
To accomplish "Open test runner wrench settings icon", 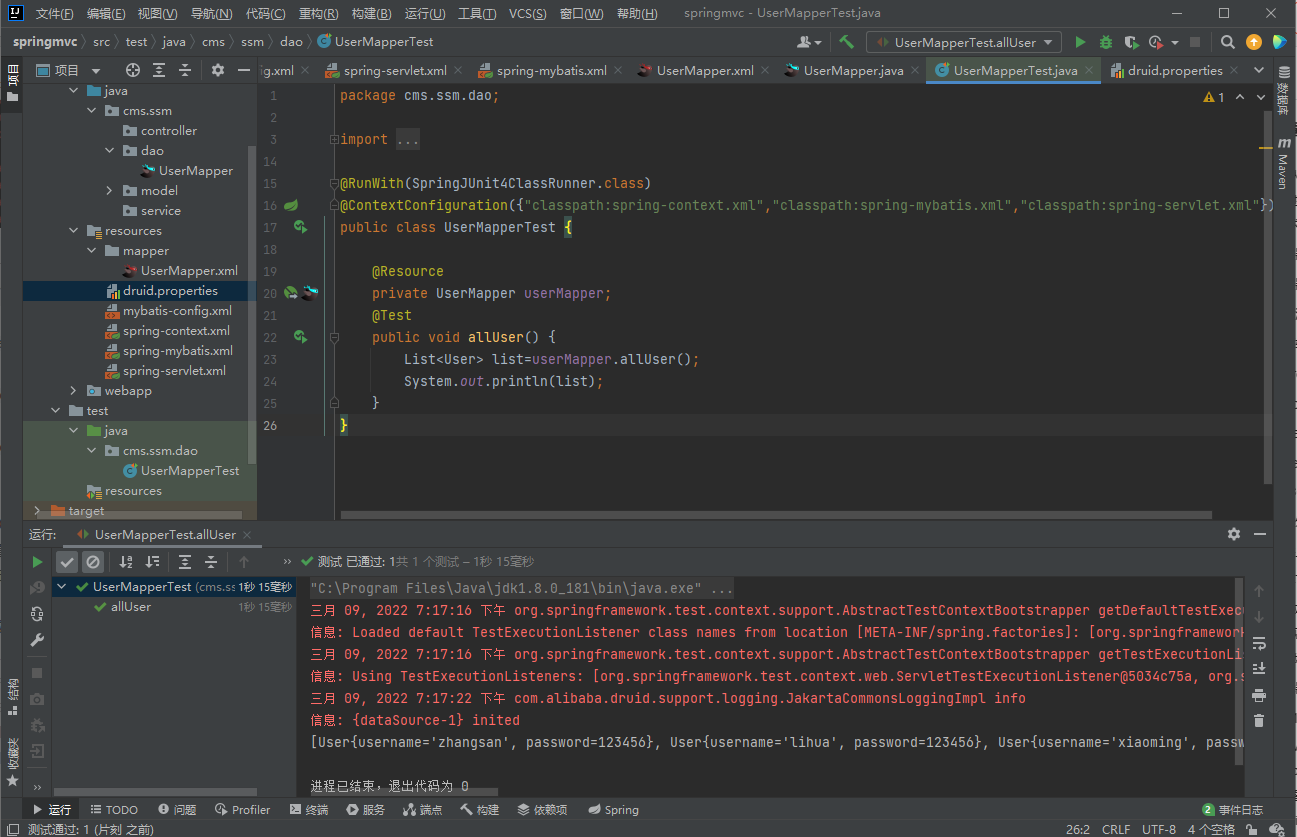I will (x=37, y=640).
